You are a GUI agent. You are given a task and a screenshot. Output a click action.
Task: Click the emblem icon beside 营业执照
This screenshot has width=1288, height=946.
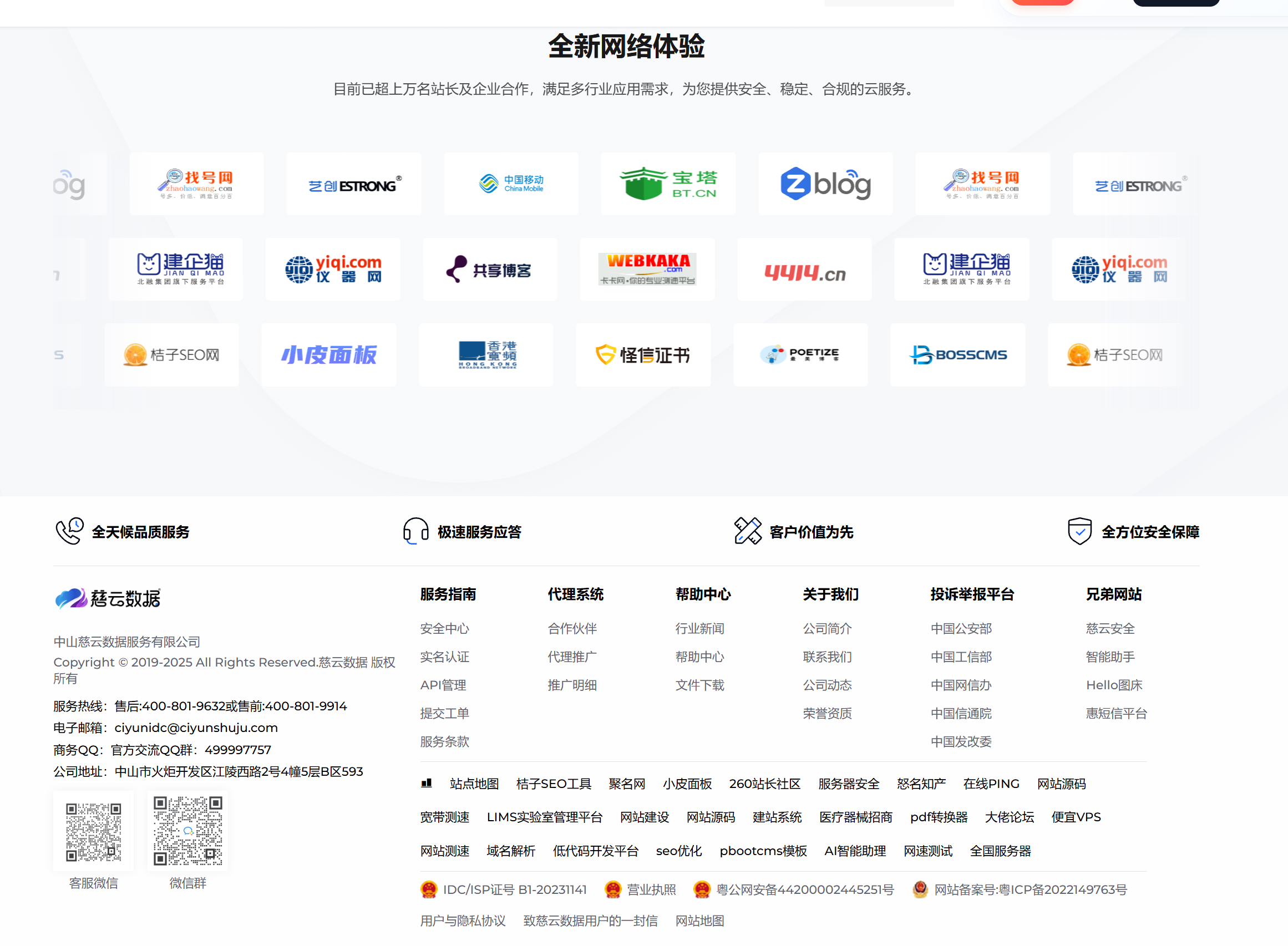[x=613, y=890]
